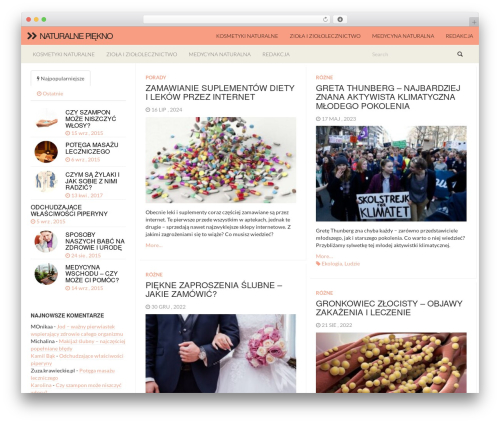Open Czym są żylaki sidebar post
This screenshot has width=500, height=423.
click(92, 181)
